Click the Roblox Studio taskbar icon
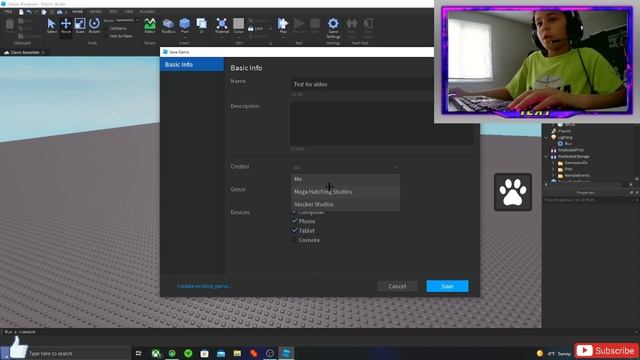Image resolution: width=640 pixels, height=360 pixels. pyautogui.click(x=286, y=353)
